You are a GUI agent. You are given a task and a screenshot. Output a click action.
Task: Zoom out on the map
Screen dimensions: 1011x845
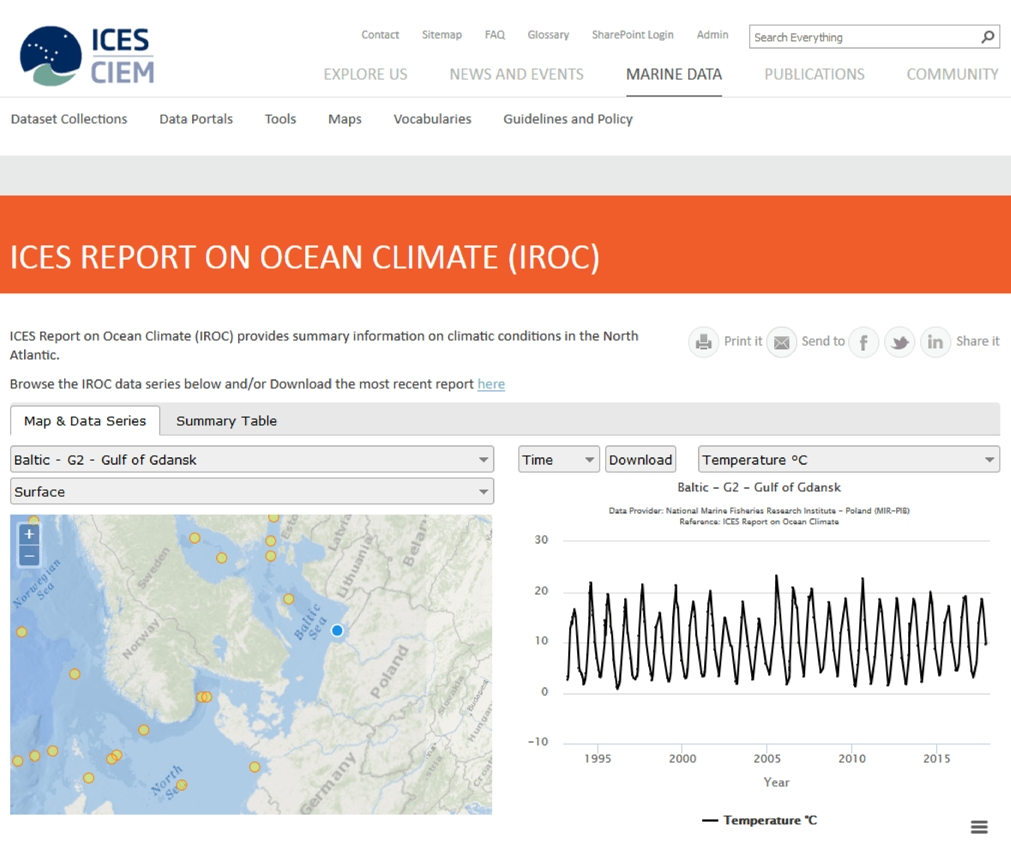click(x=29, y=555)
